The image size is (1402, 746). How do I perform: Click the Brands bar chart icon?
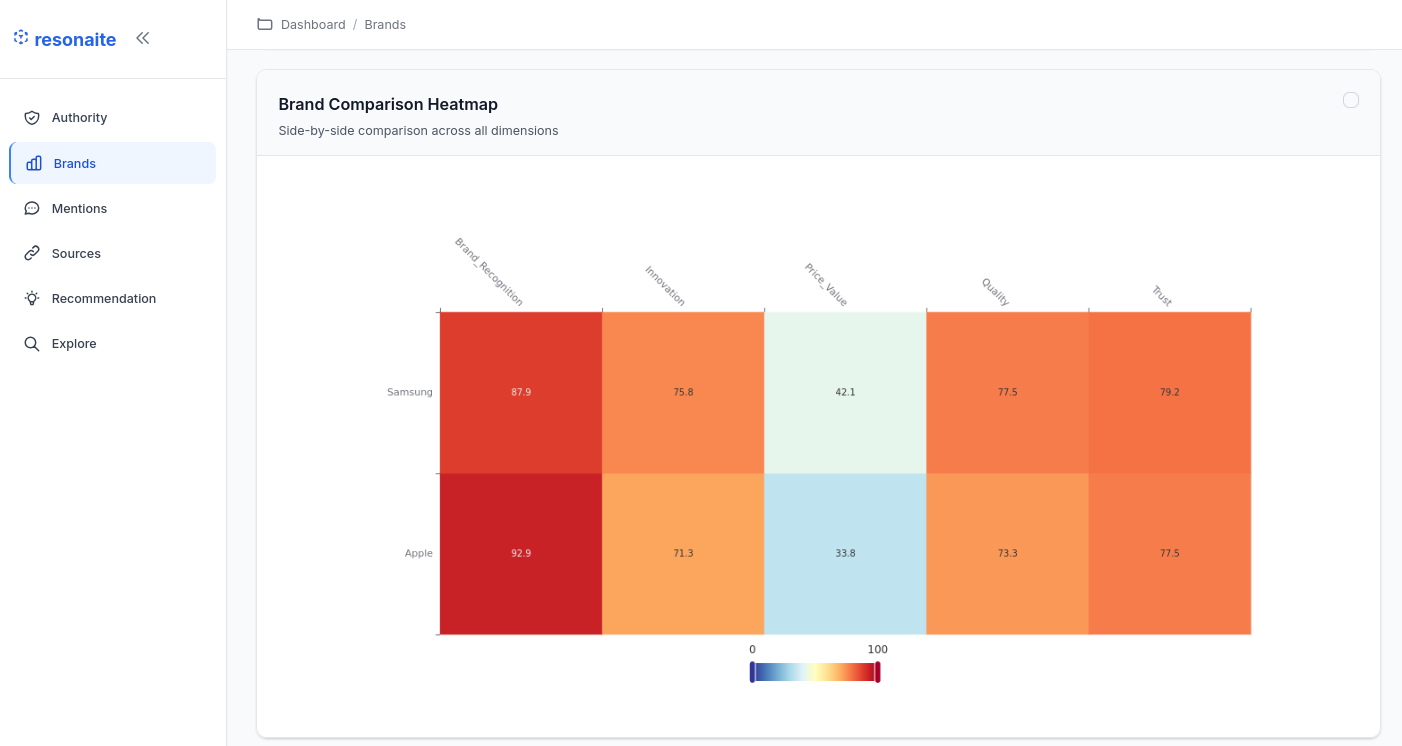point(33,162)
